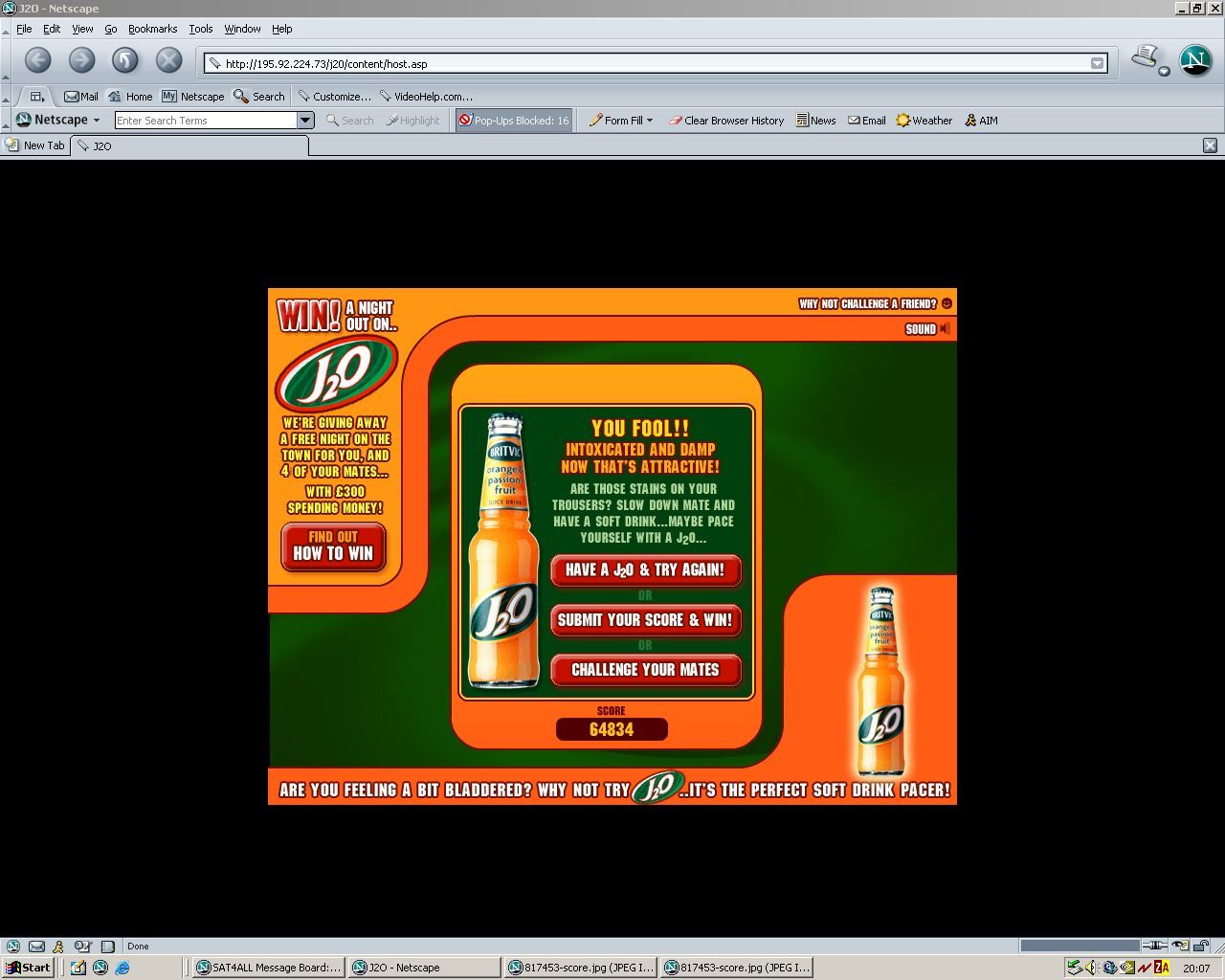Launch Internet Explorer from quick launch

[122, 968]
